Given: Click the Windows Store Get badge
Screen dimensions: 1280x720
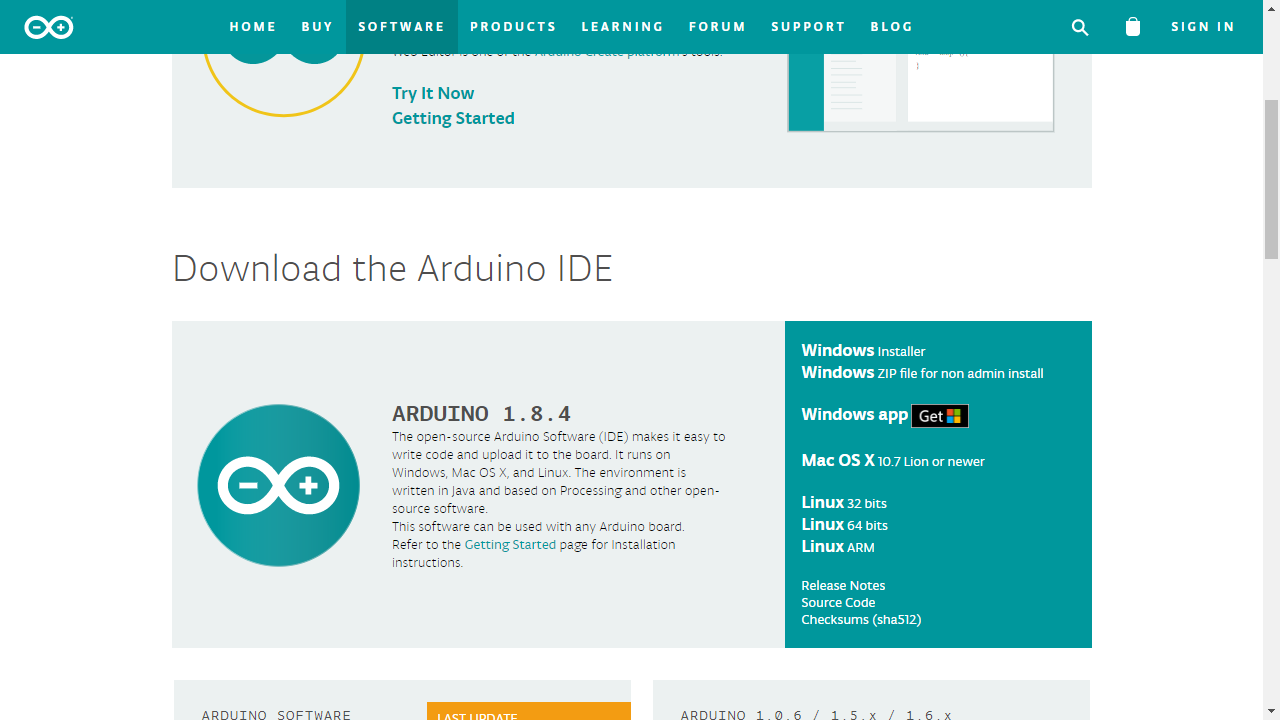Looking at the screenshot, I should pos(940,415).
